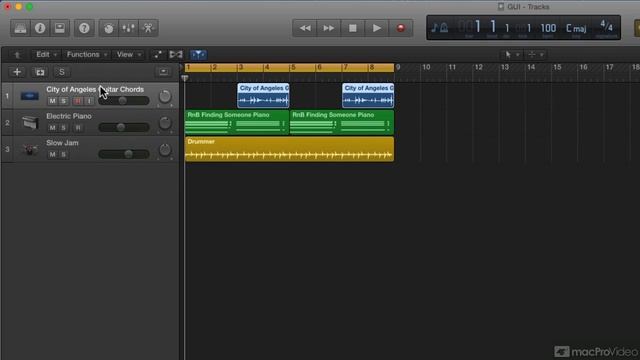Screen dimensions: 640x360
Task: Click the tempo value 100 in LCD
Action: (548, 28)
